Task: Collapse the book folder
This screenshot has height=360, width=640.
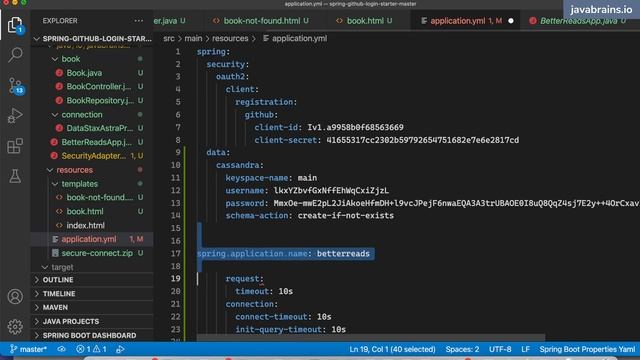Action: coord(71,59)
